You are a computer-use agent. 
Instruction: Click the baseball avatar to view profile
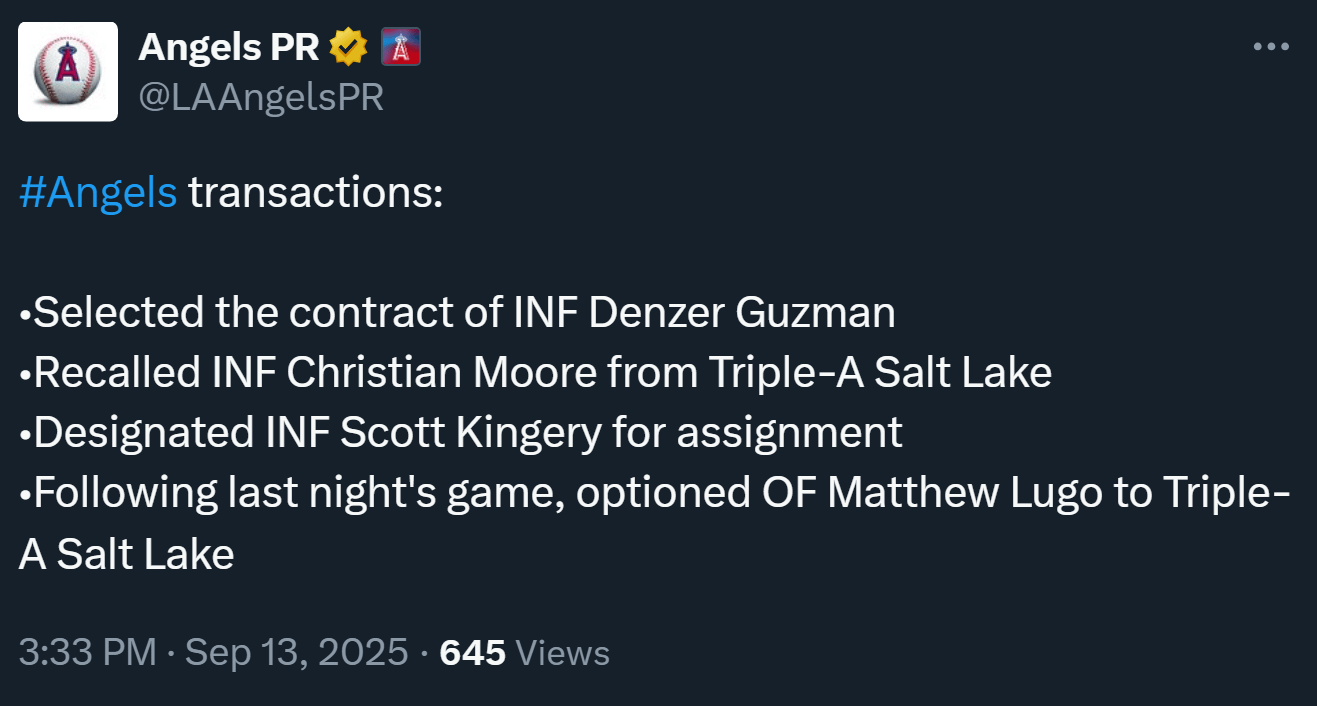coord(66,70)
